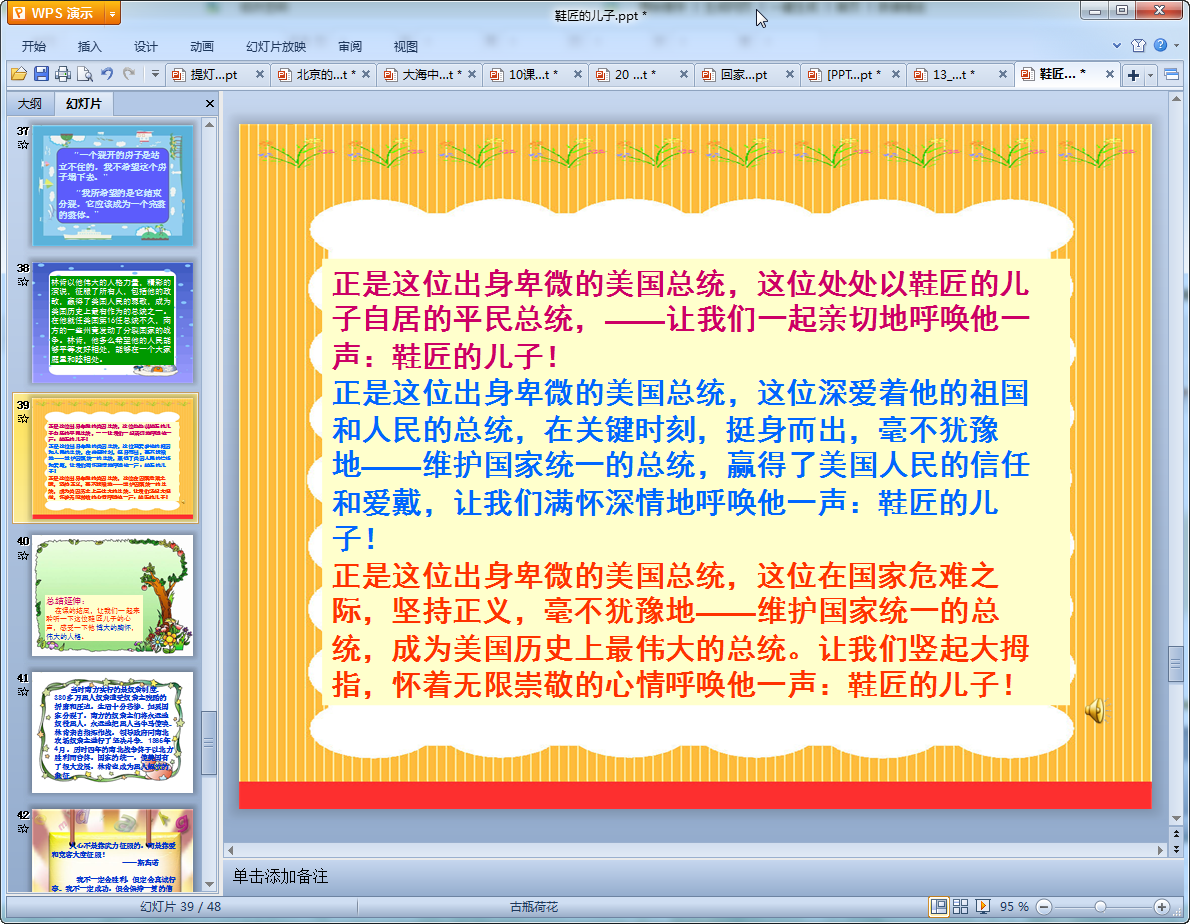Screen dimensions: 1190x924
Task: Go to next slide via double-down arrow
Action: coord(1176,849)
